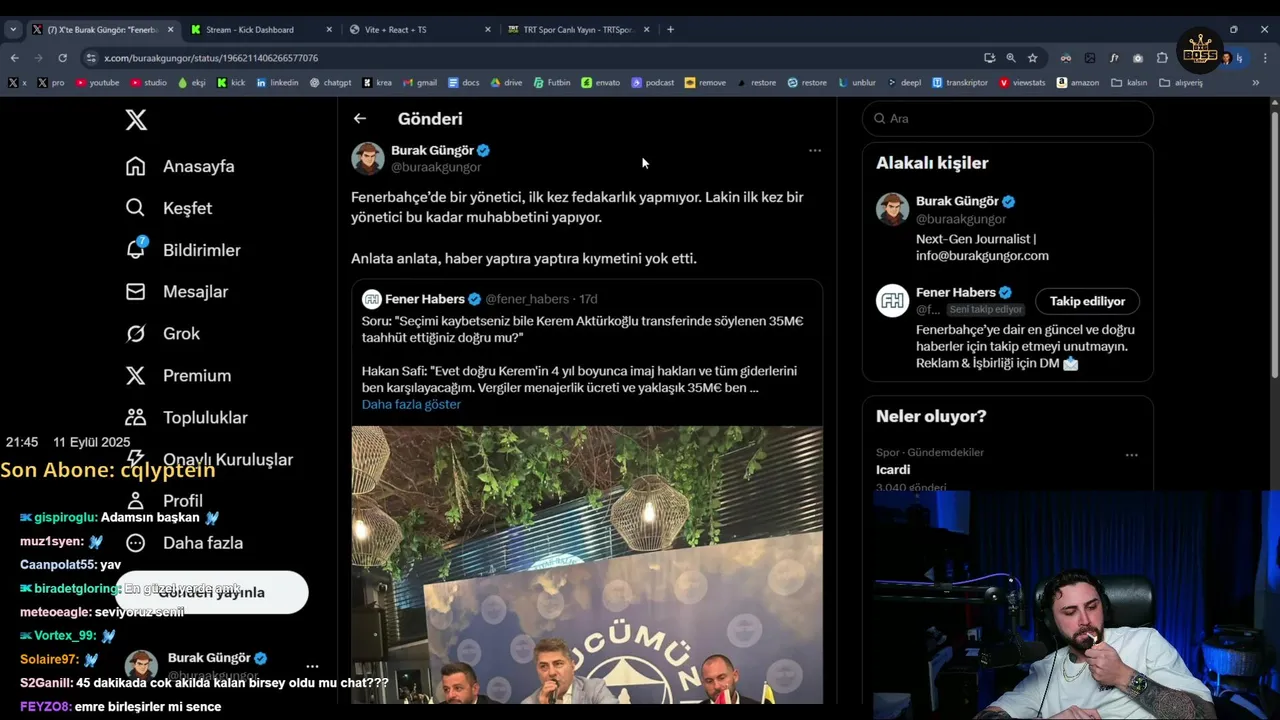
Task: Click Burak Güngör's avatar on the post
Action: click(368, 158)
